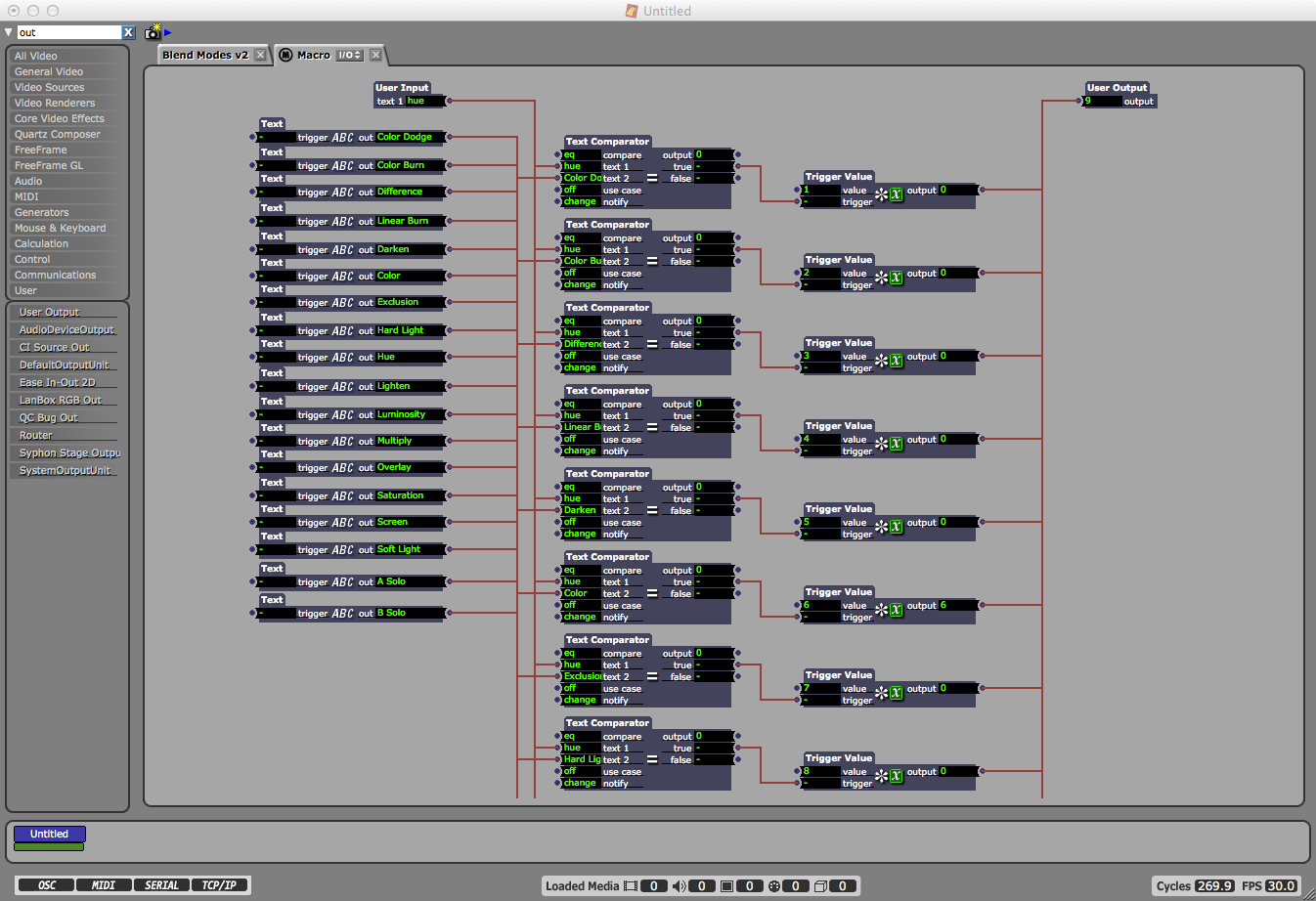Click the camera snapshot icon
1316x901 pixels.
tap(153, 32)
